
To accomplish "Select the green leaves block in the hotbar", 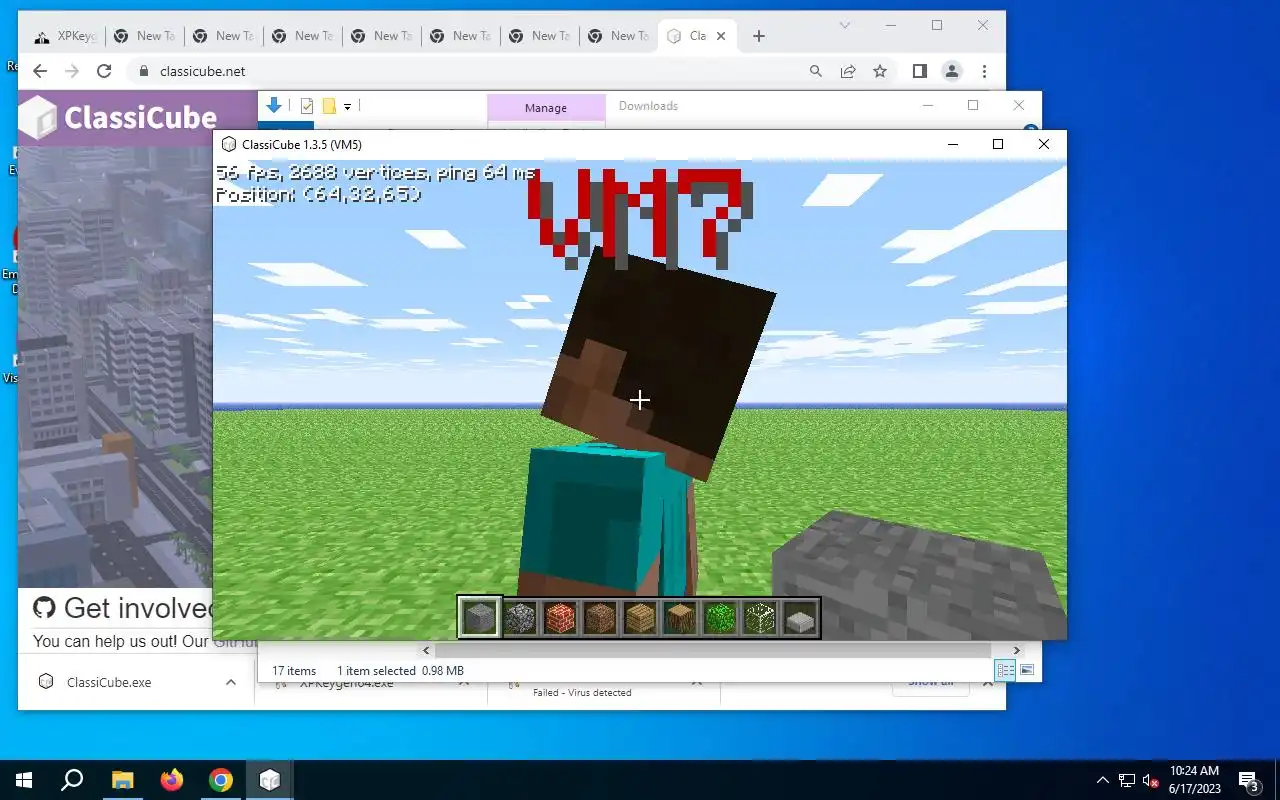I will (720, 618).
